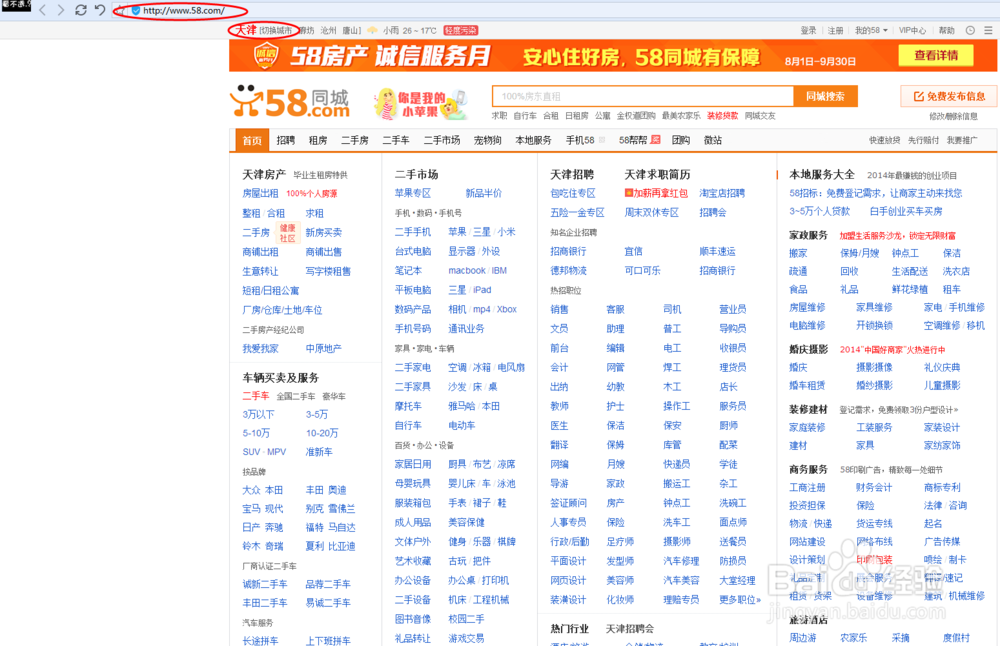Image resolution: width=1000 pixels, height=646 pixels.
Task: Click 免费发布信息 button
Action: click(x=949, y=96)
